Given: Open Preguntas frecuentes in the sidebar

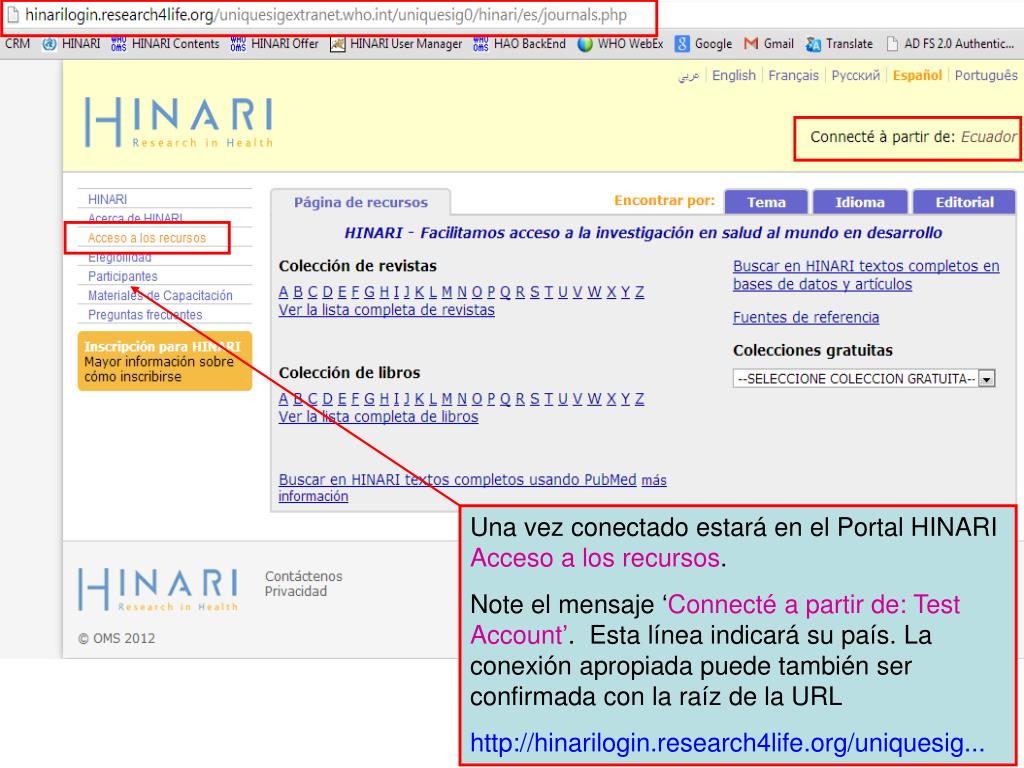Looking at the screenshot, I should [145, 315].
